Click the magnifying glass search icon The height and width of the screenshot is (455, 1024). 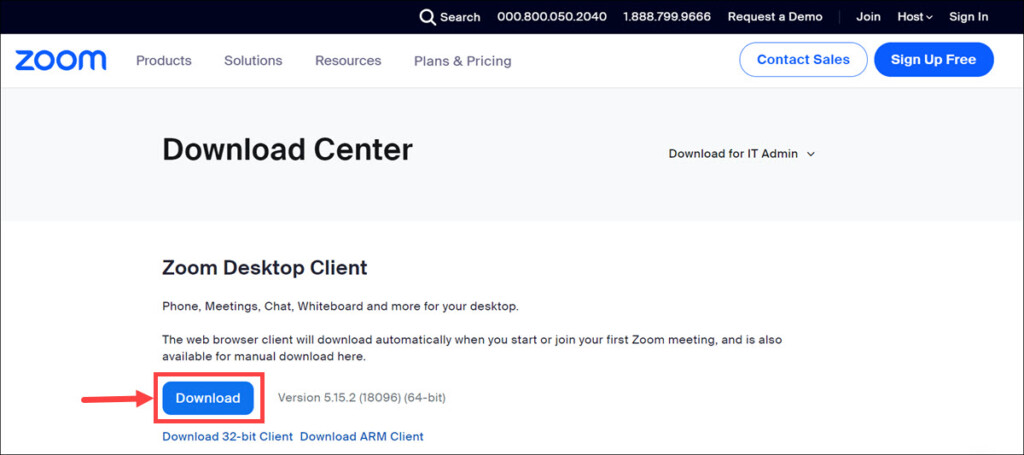pos(427,17)
